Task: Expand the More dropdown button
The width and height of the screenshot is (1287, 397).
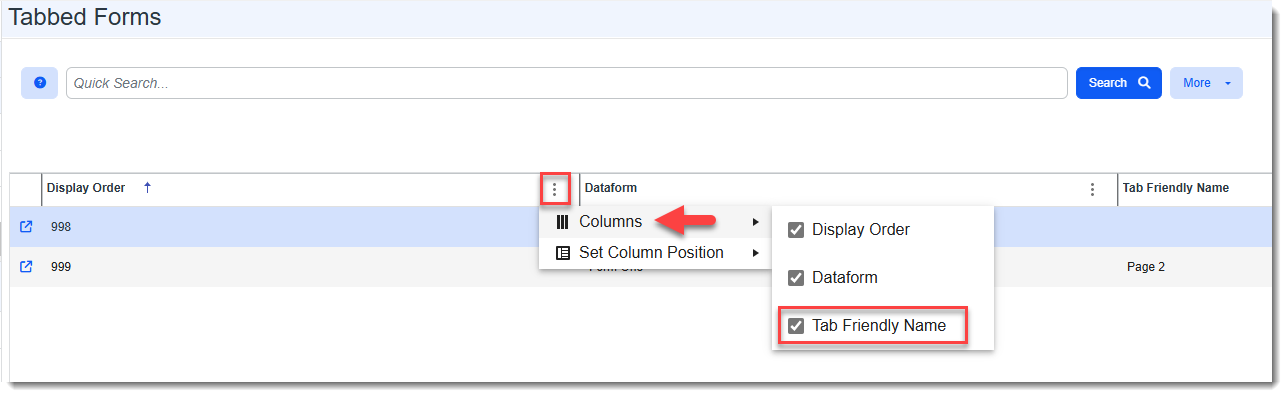Action: click(1206, 83)
